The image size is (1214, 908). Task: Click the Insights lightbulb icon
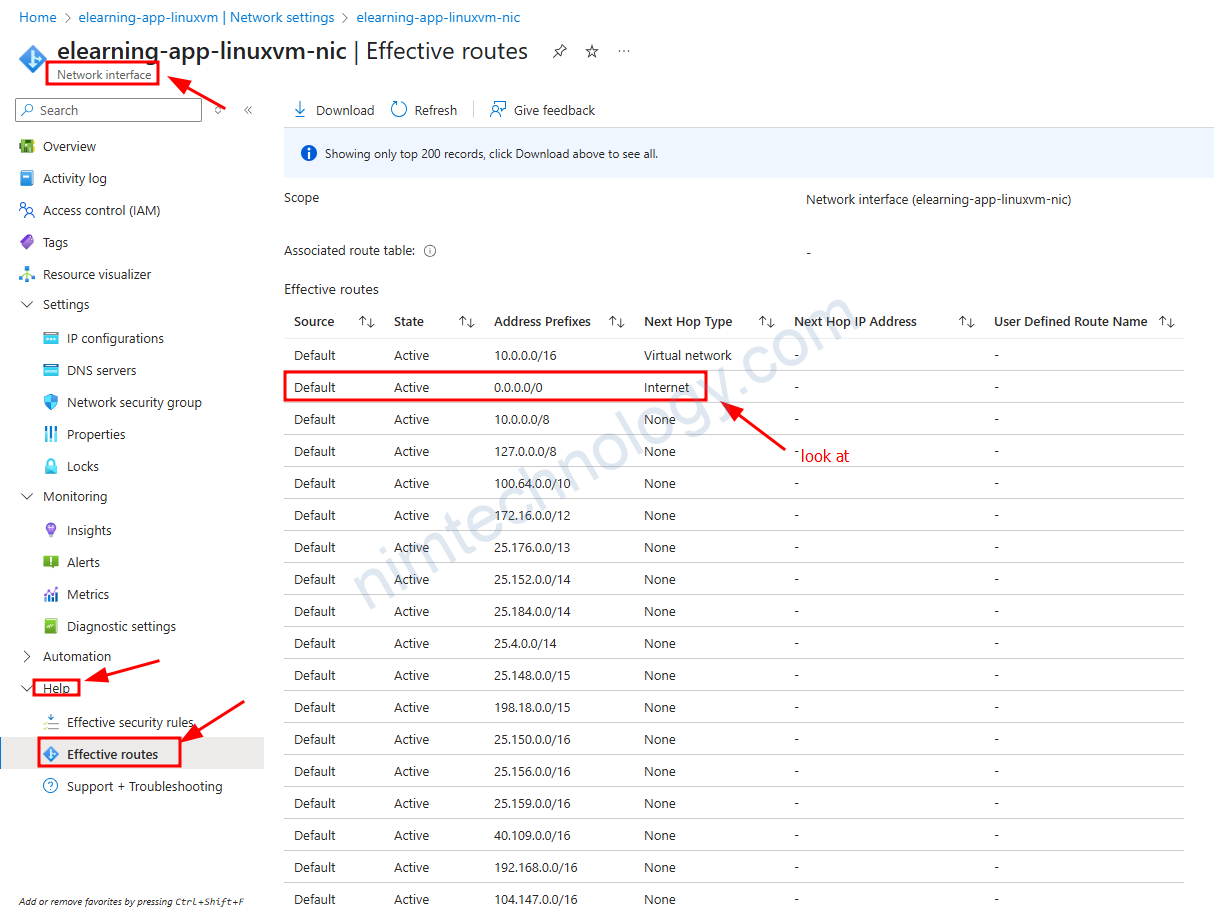(x=51, y=530)
